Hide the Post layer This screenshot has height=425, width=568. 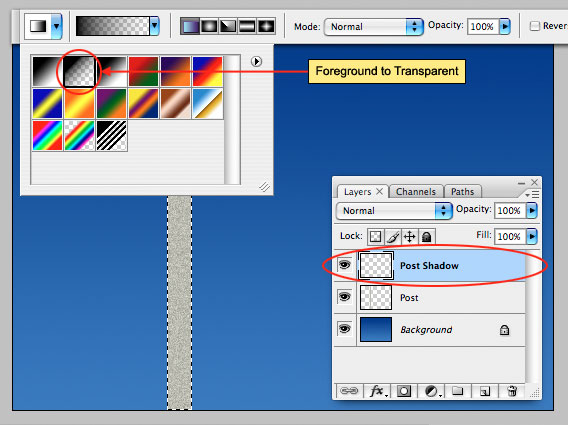tap(344, 297)
